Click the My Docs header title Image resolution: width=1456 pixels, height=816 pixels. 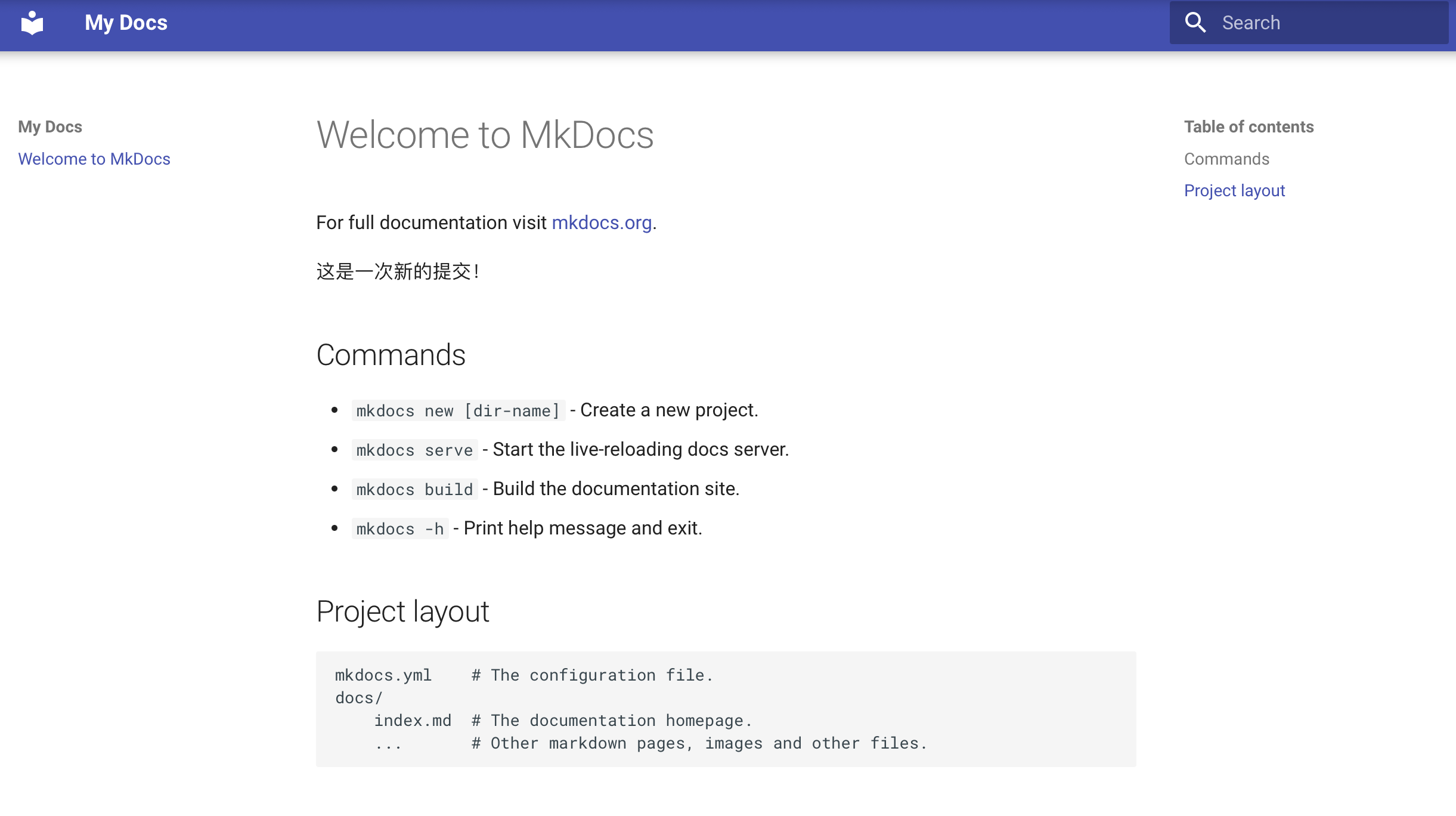126,23
